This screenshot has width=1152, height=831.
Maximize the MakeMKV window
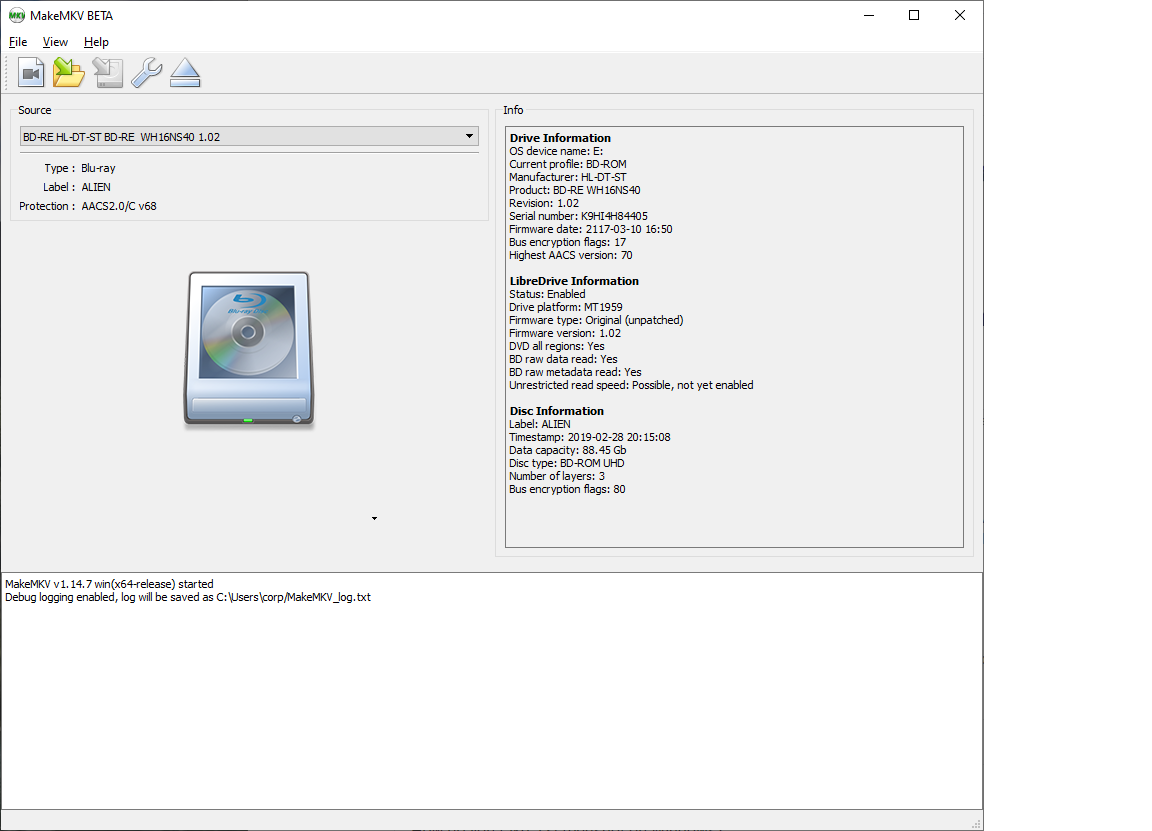(x=914, y=15)
